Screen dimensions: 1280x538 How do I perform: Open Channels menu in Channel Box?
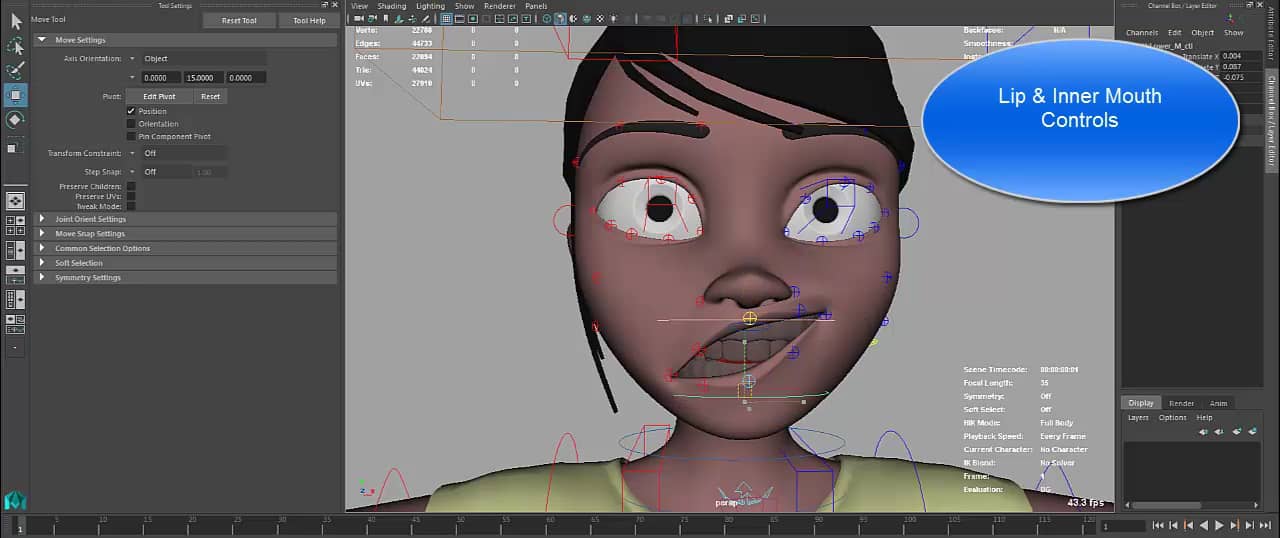1142,33
